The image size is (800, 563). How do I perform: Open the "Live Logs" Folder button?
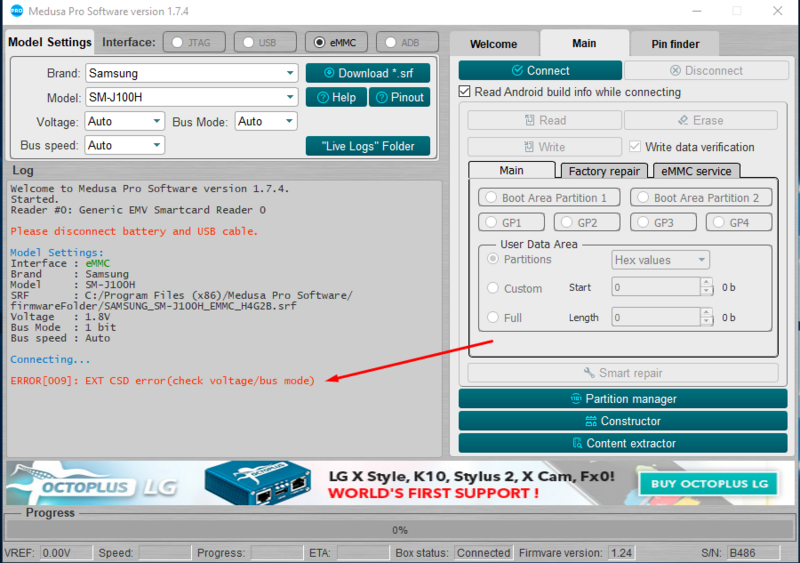click(368, 146)
